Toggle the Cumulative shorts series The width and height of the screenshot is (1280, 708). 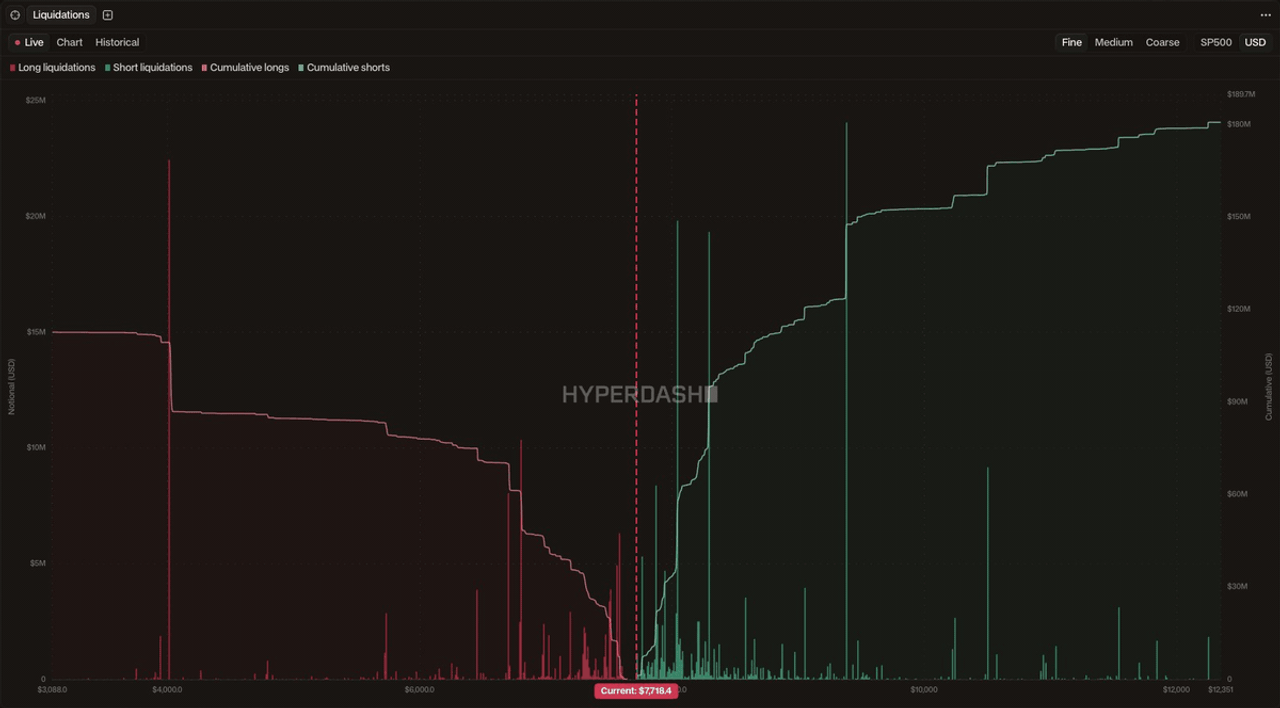coord(344,68)
